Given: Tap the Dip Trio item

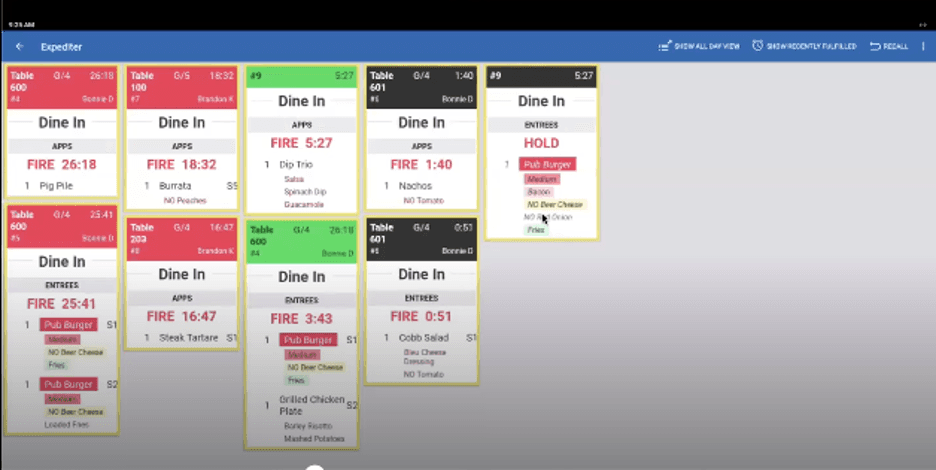Looking at the screenshot, I should [298, 165].
